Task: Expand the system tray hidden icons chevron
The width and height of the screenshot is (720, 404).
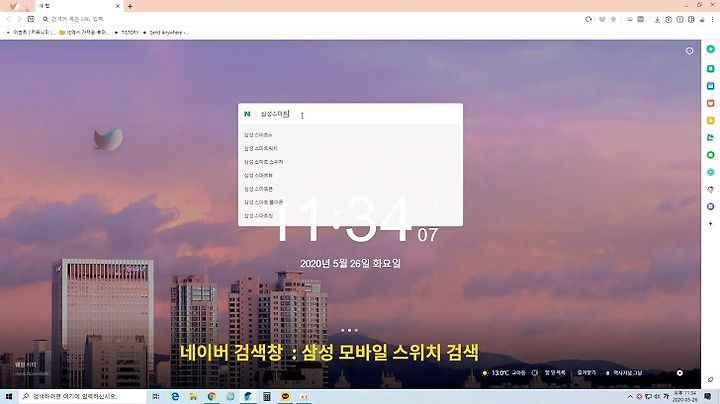Action: pyautogui.click(x=630, y=396)
